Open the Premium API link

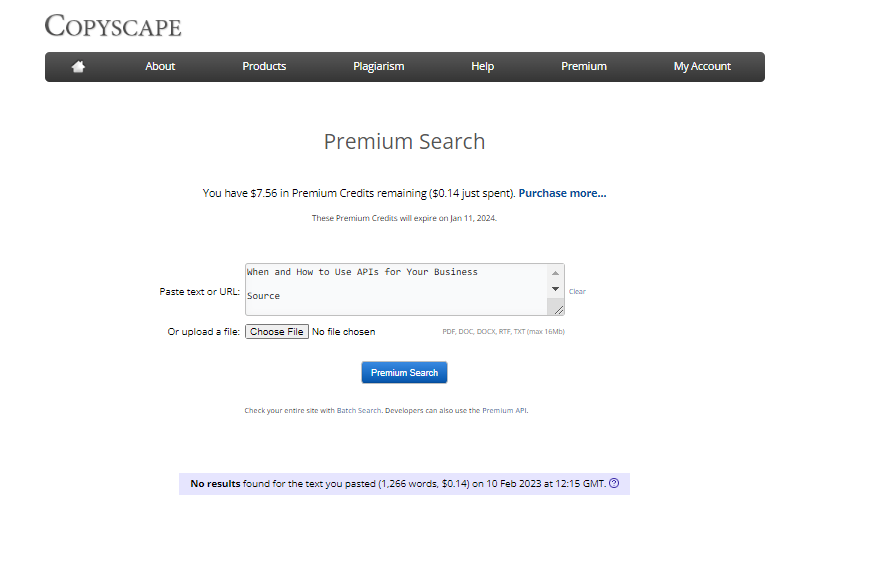[x=503, y=409]
